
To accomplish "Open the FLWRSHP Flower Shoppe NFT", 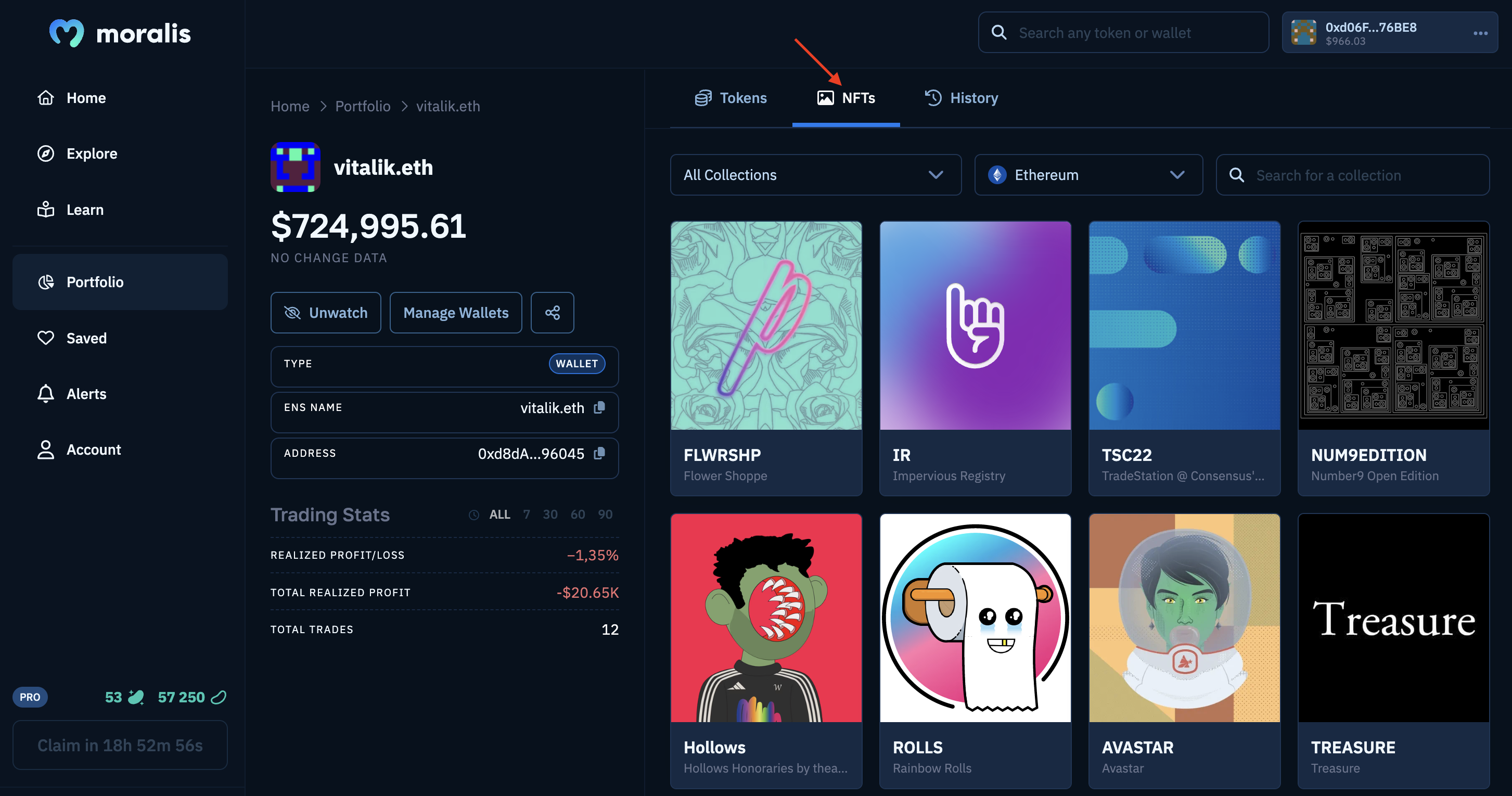I will coord(766,358).
